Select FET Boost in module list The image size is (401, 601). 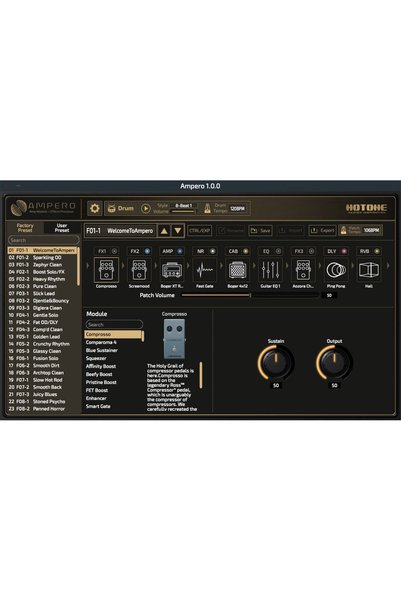97,390
